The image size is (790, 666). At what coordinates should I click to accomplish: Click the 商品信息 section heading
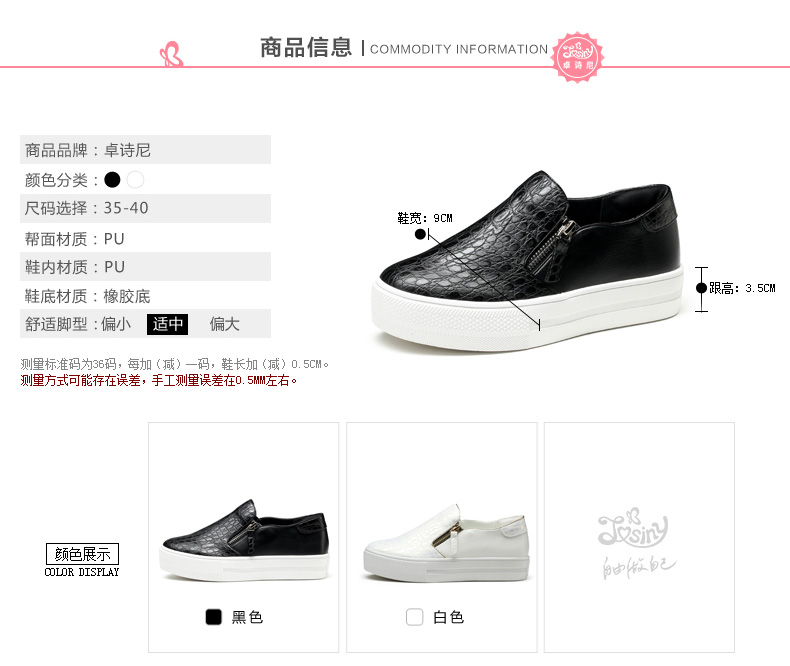tap(306, 48)
